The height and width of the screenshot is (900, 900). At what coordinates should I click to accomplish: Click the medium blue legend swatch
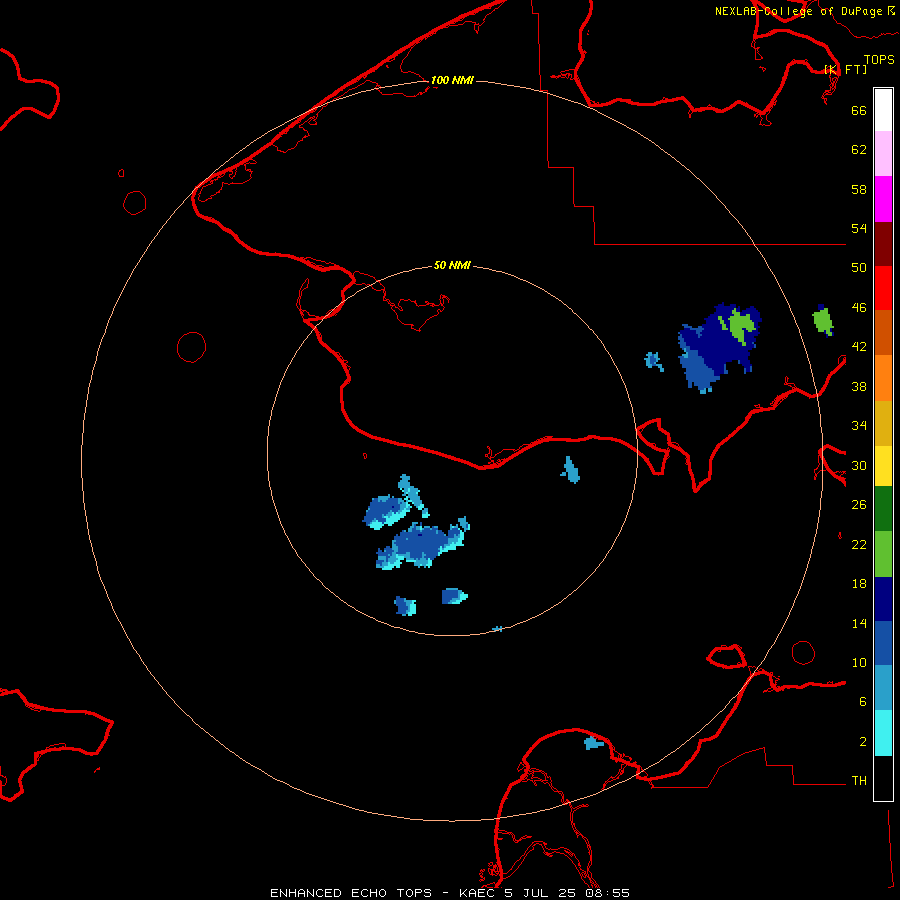883,643
